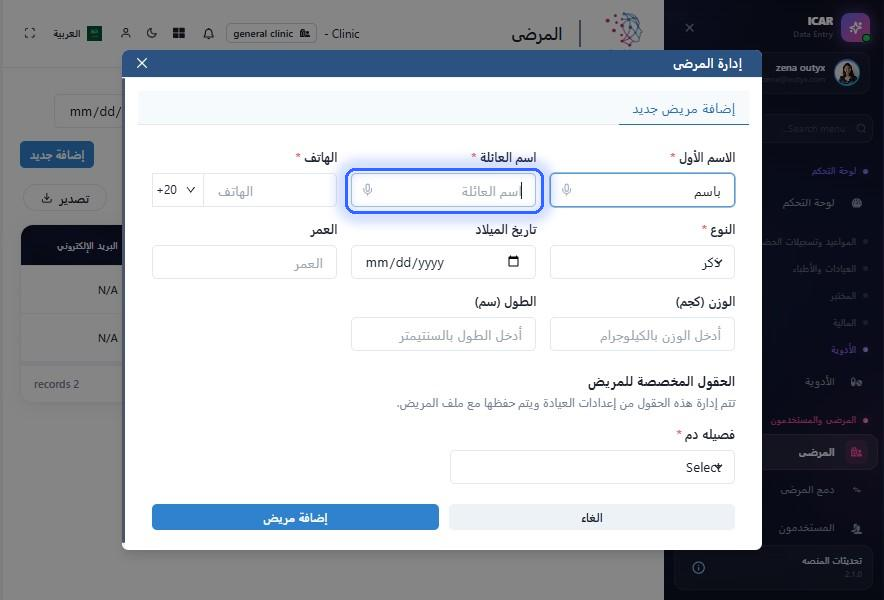Click the تصدير export button
Viewport: 884px width, 600px height.
65,198
